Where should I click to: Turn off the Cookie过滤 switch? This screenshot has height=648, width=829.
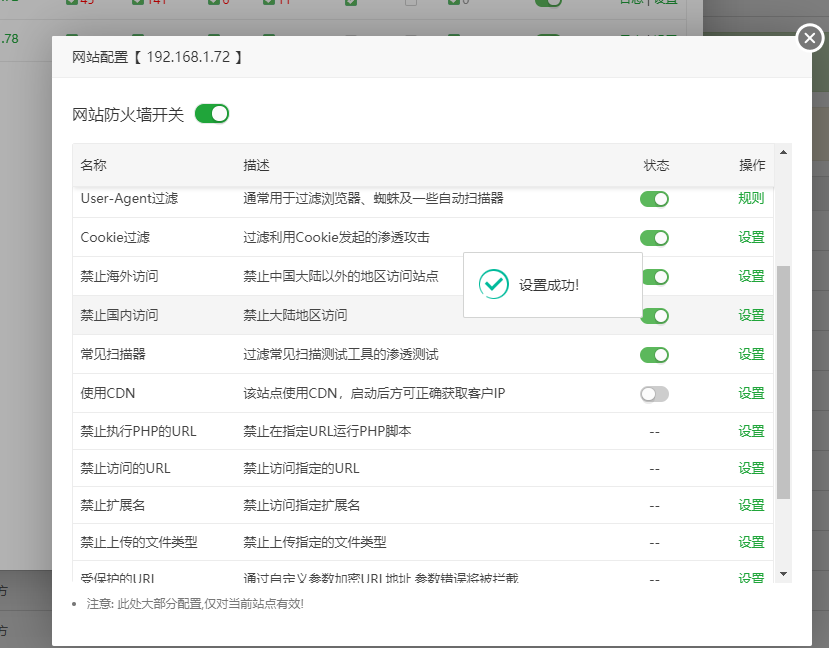[654, 238]
